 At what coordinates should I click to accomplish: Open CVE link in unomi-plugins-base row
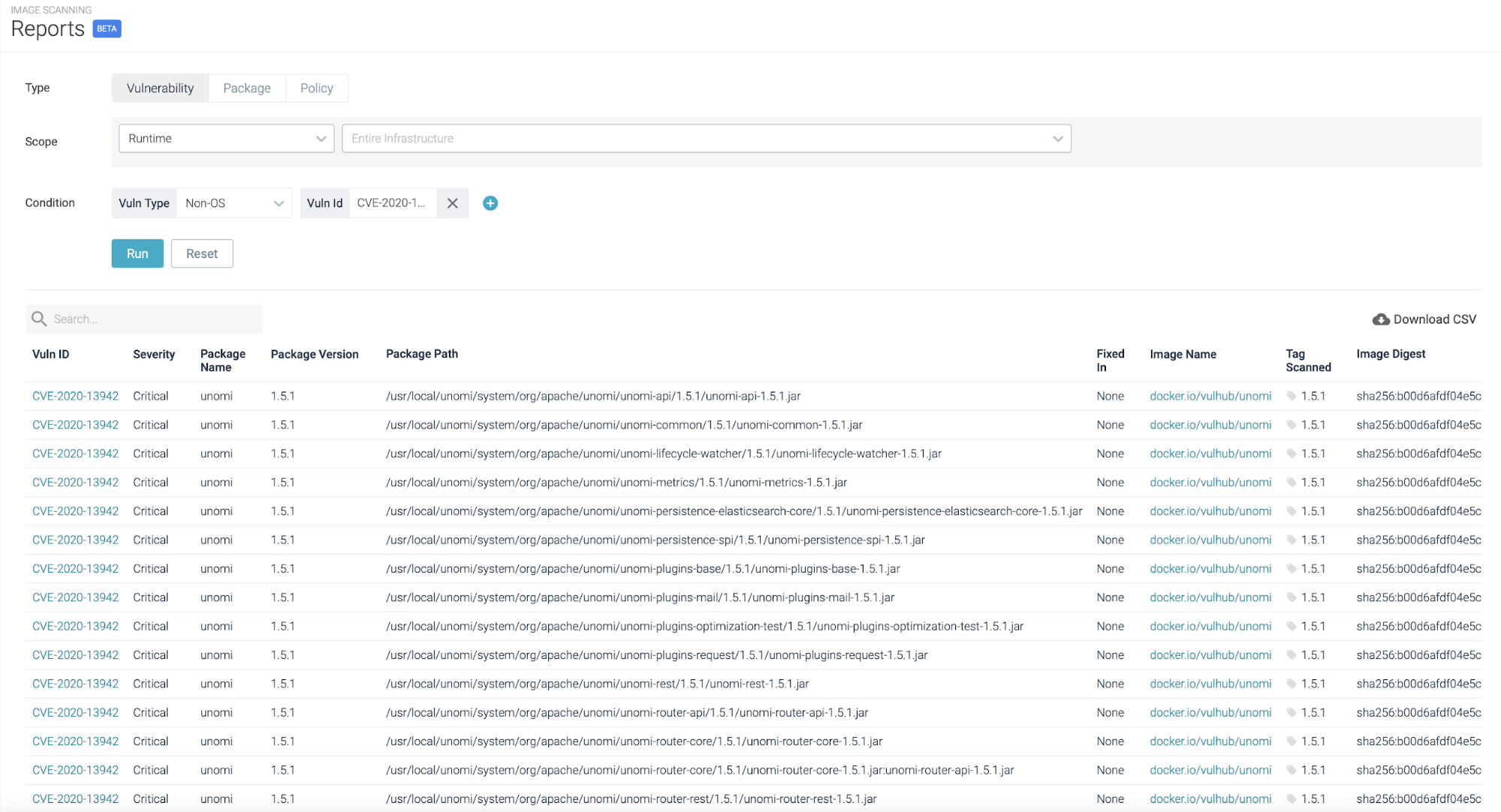(x=75, y=569)
